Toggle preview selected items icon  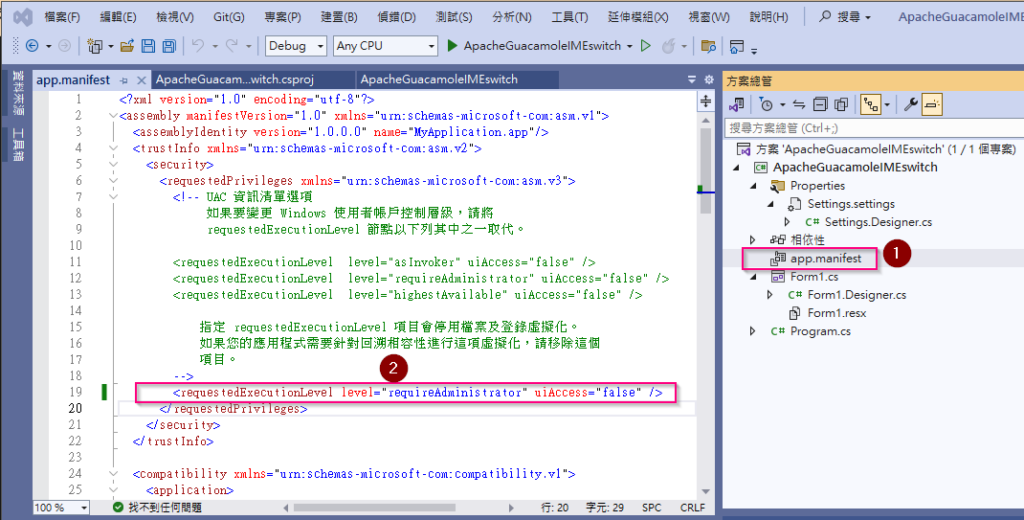tap(933, 105)
